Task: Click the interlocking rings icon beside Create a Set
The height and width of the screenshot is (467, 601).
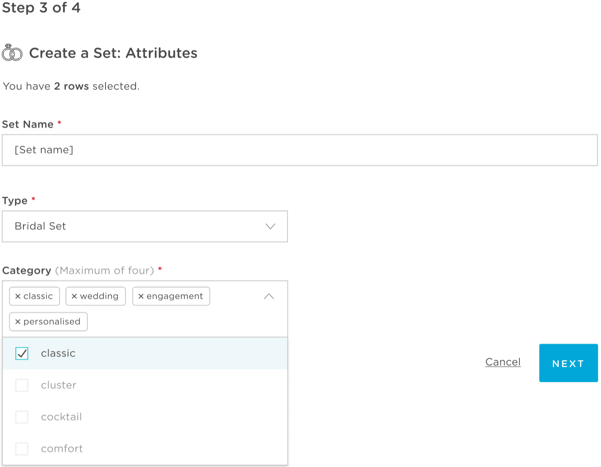Action: (12, 53)
